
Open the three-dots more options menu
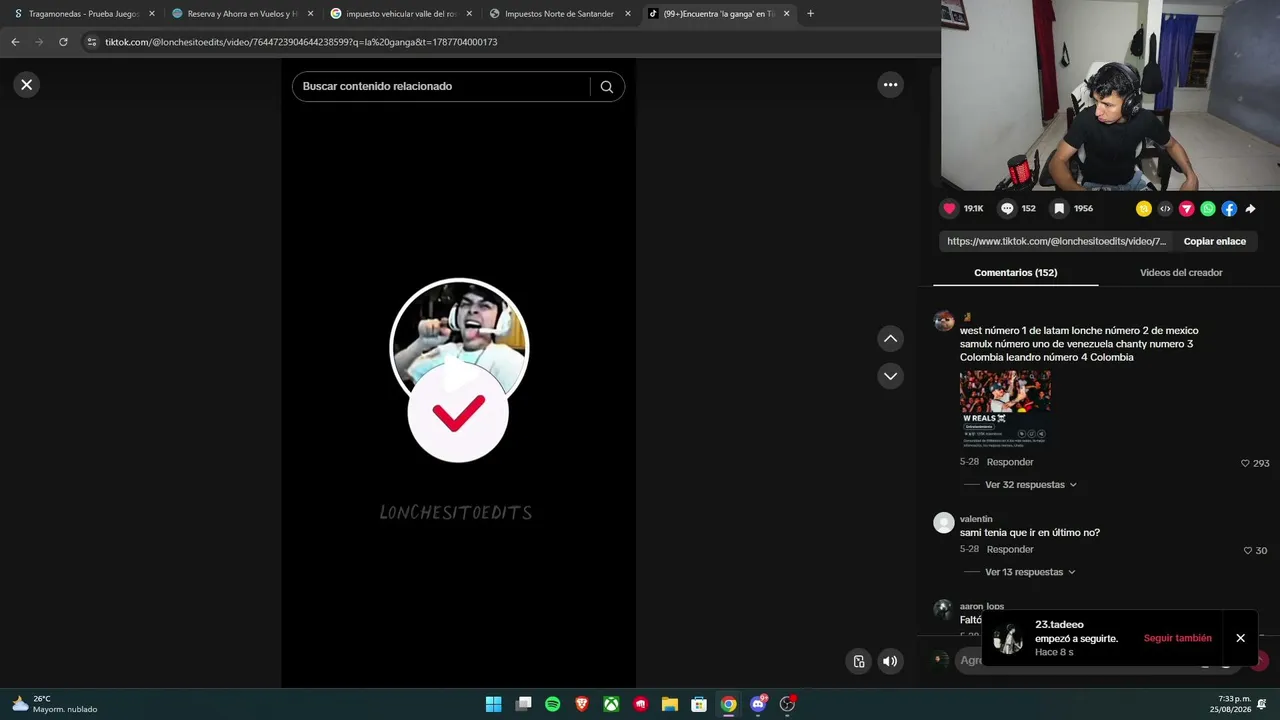click(890, 85)
